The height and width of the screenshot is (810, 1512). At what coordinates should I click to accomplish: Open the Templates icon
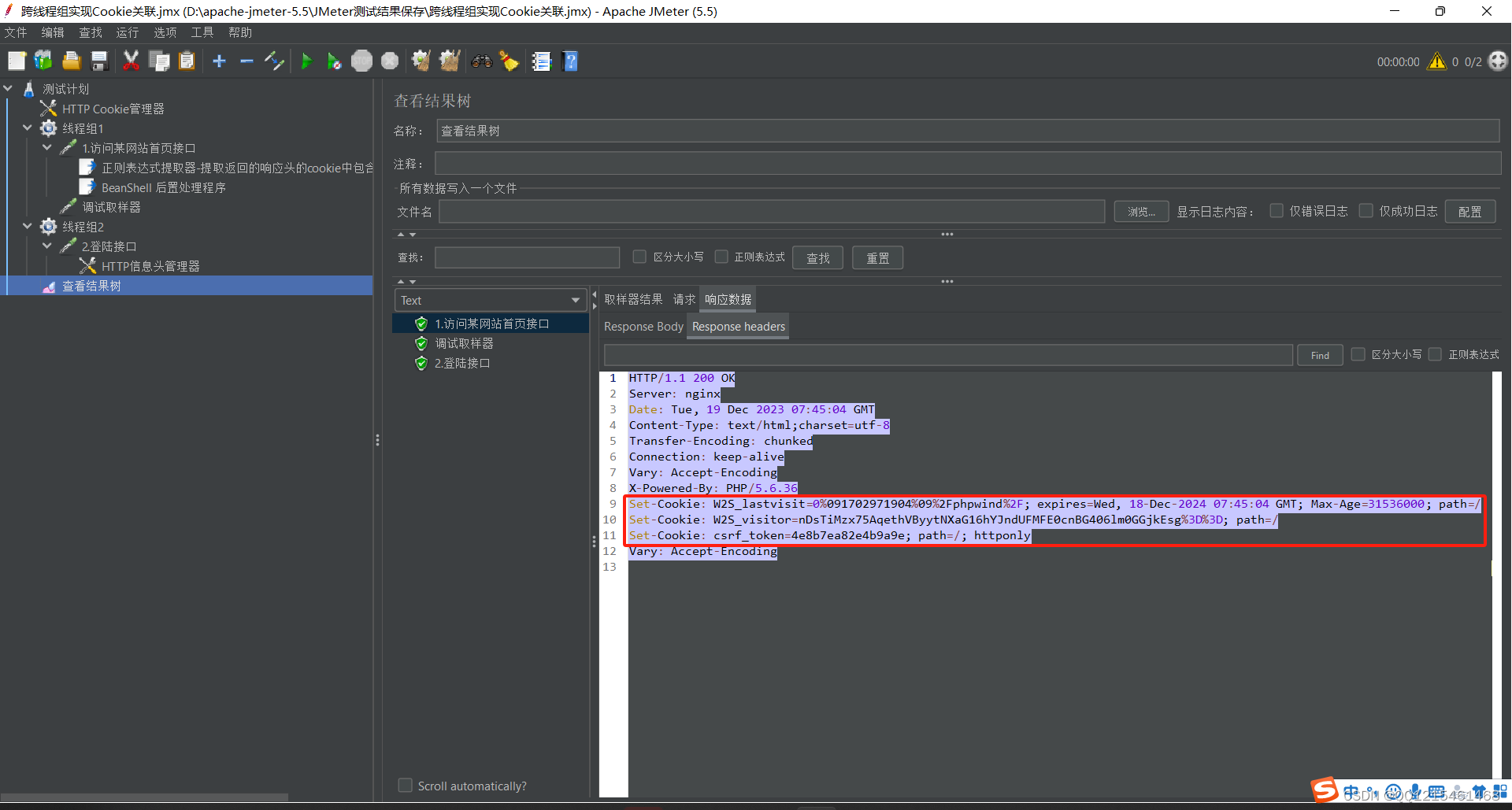point(43,61)
